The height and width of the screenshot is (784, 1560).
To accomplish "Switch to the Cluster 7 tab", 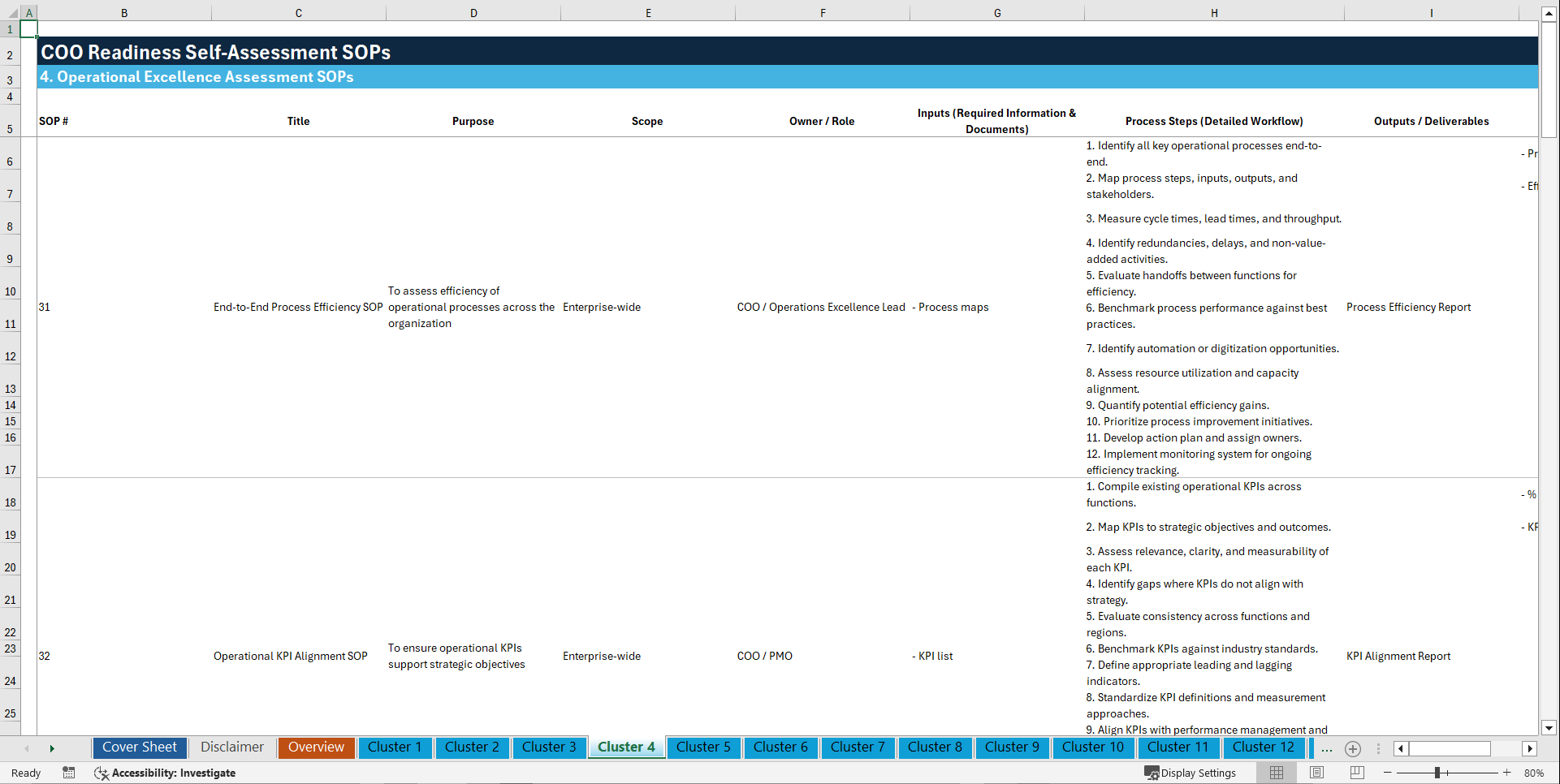I will tap(858, 747).
